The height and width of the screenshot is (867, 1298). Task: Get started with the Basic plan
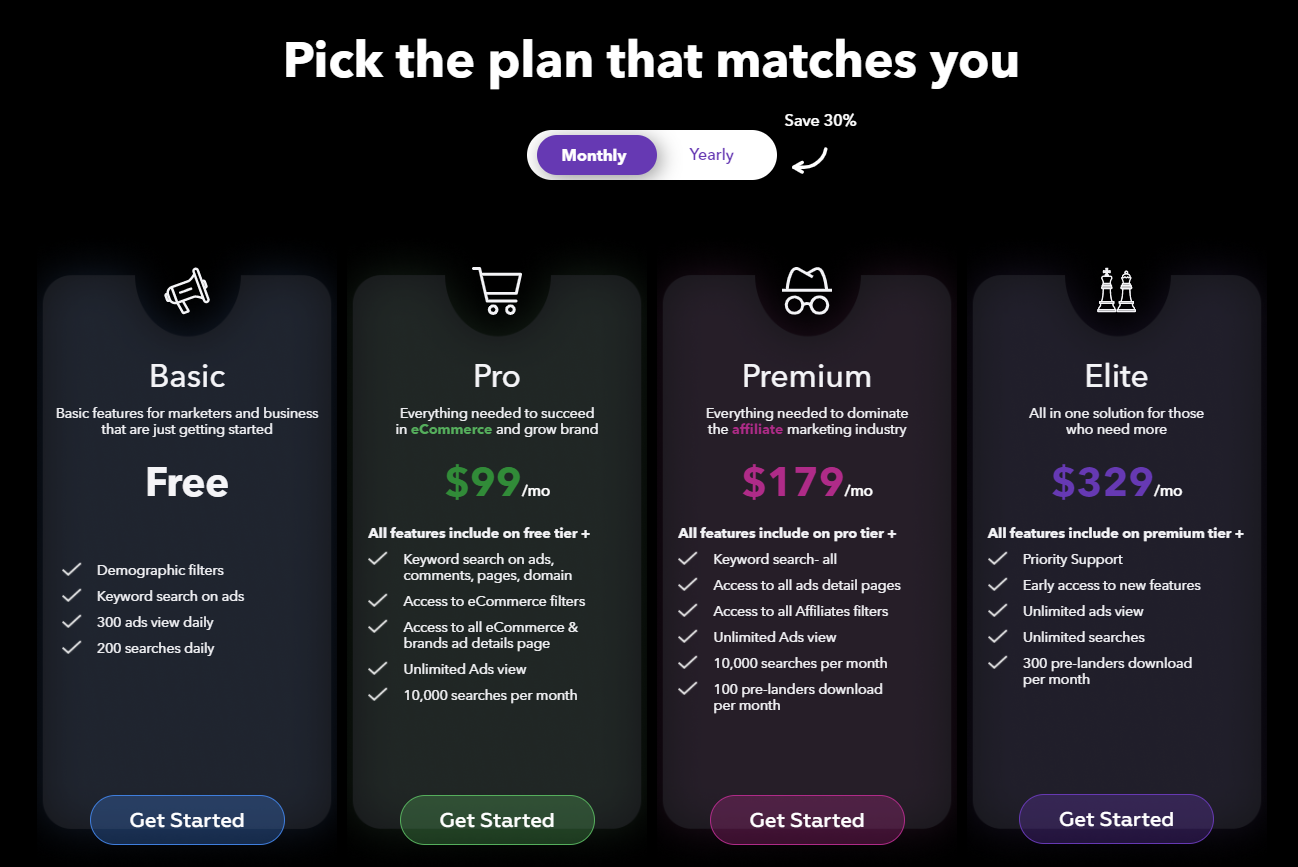point(187,820)
